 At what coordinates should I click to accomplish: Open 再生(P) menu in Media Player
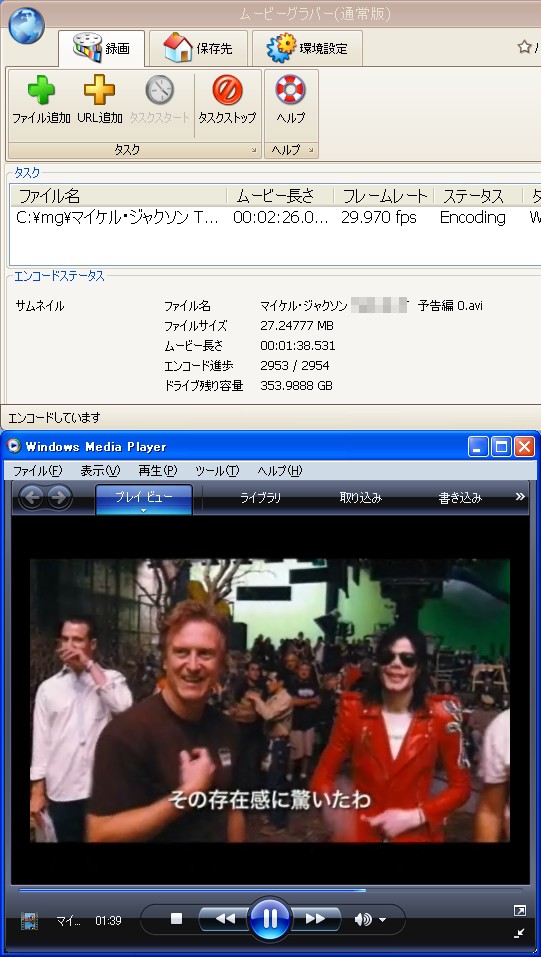[x=158, y=471]
